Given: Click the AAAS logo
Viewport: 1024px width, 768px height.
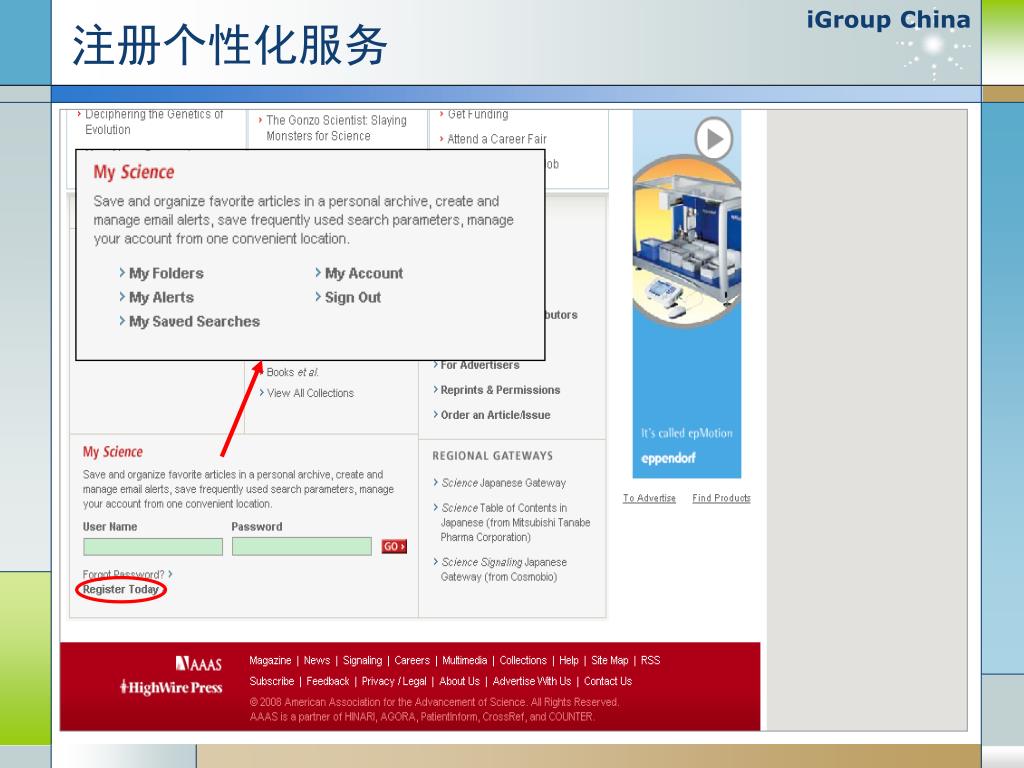Looking at the screenshot, I should [199, 664].
